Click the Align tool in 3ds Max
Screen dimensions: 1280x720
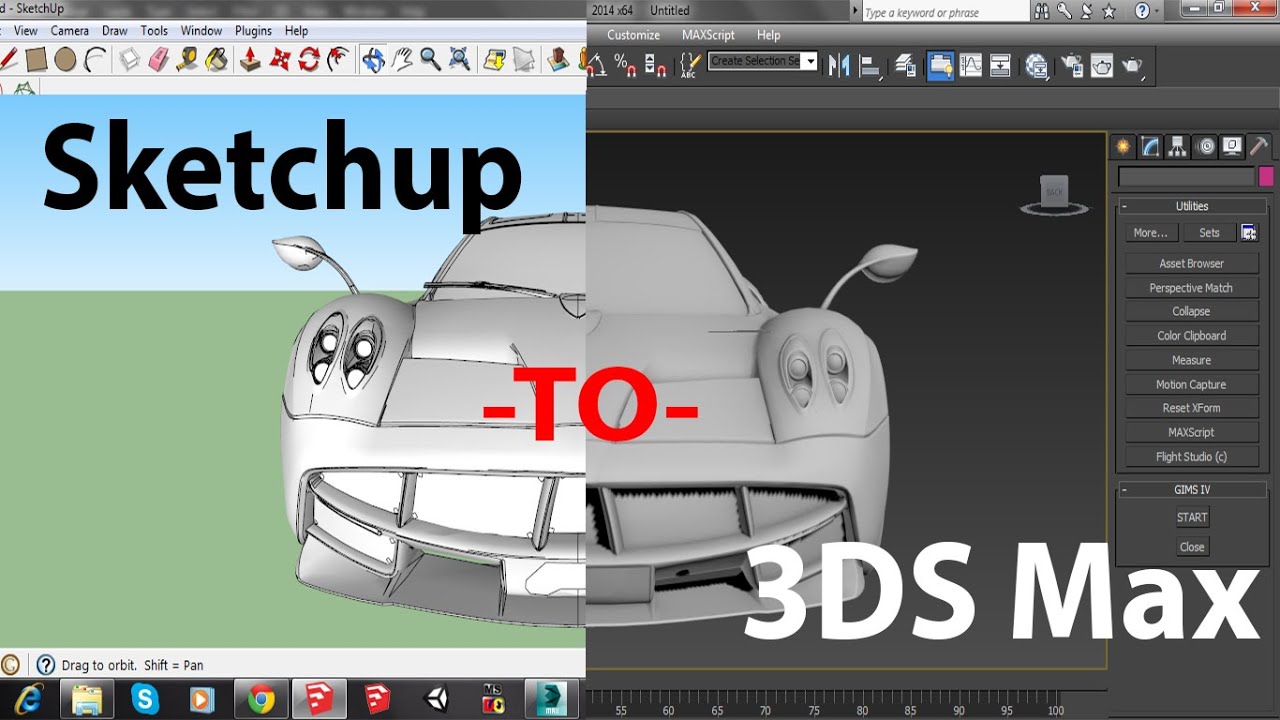point(871,66)
